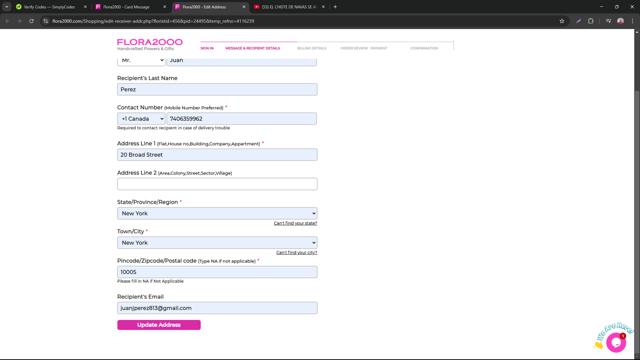Reload the current page
The width and height of the screenshot is (640, 360).
[31, 21]
